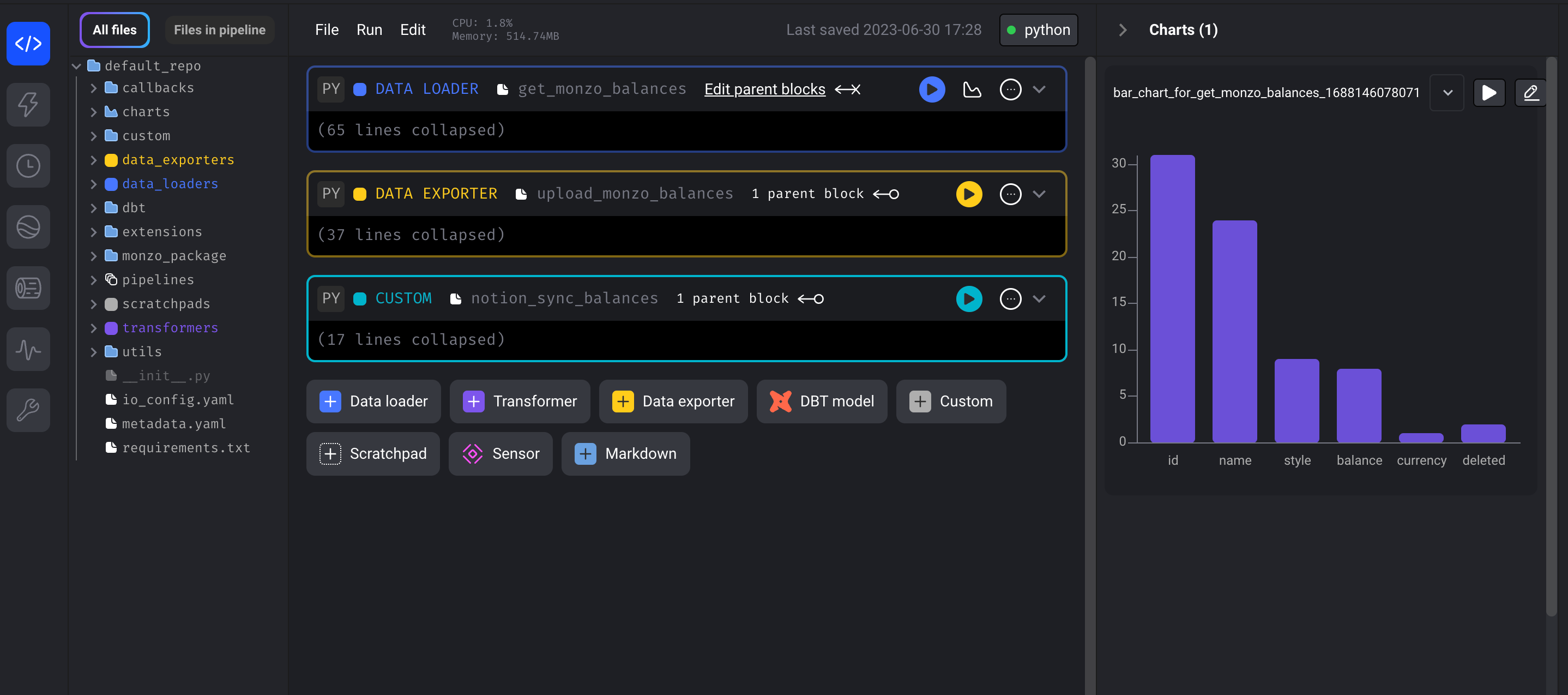Open triggers using the lightning sidebar icon

pyautogui.click(x=28, y=104)
